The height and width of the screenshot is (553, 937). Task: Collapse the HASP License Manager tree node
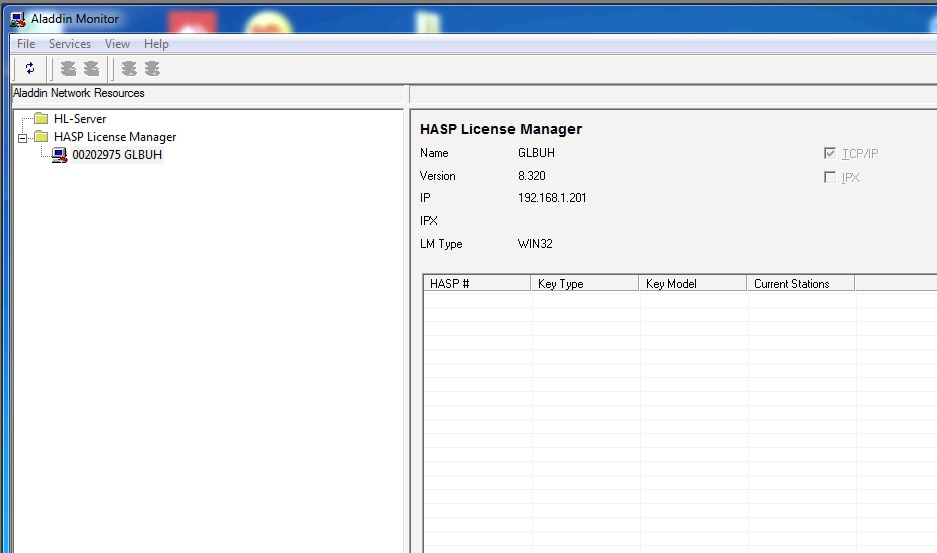22,138
